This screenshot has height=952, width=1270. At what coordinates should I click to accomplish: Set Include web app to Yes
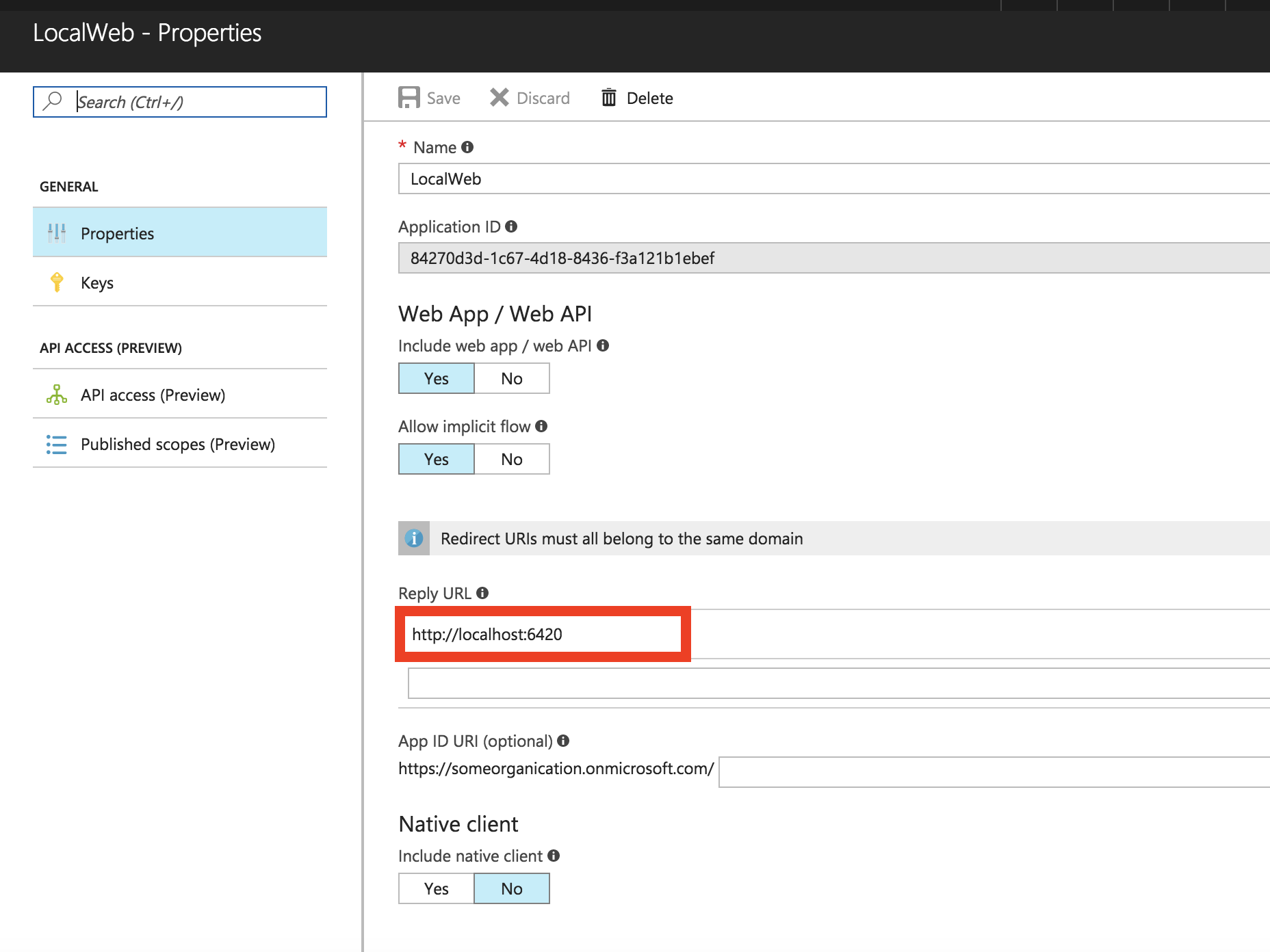(x=437, y=378)
